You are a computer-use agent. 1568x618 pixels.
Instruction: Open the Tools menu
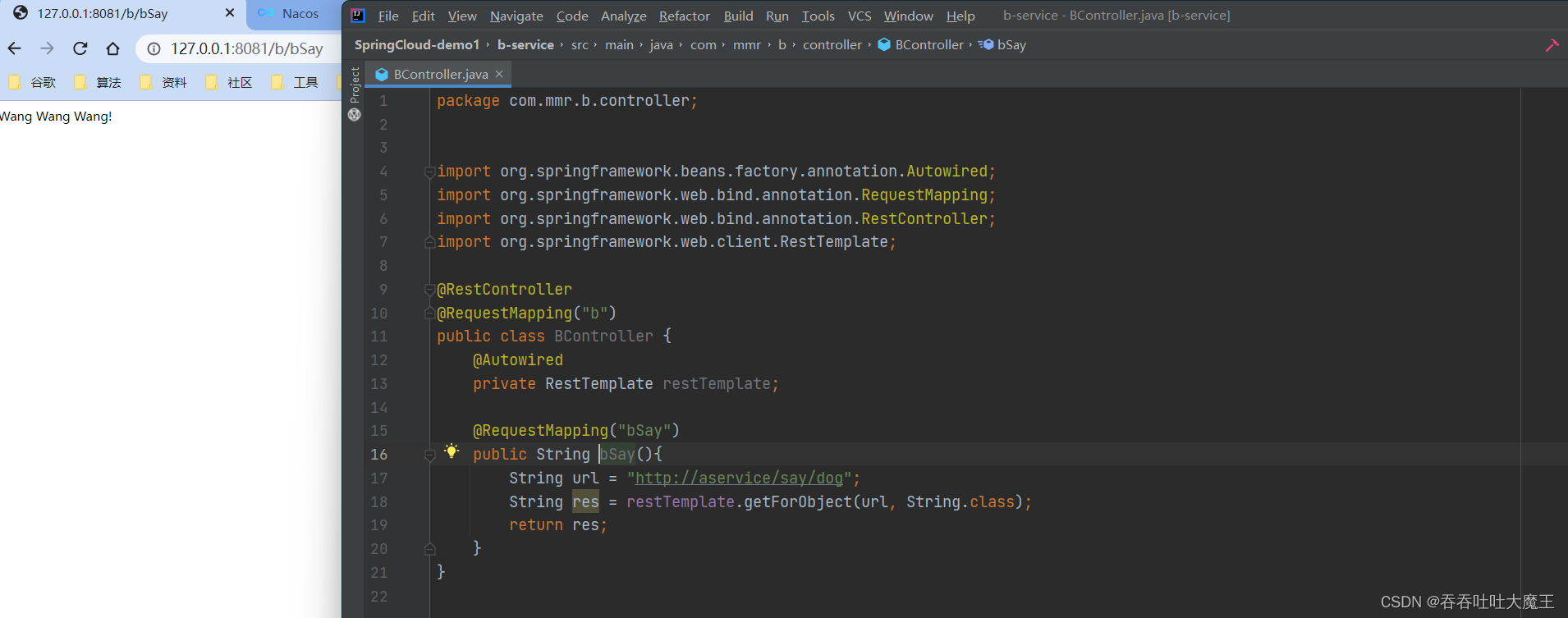[818, 16]
